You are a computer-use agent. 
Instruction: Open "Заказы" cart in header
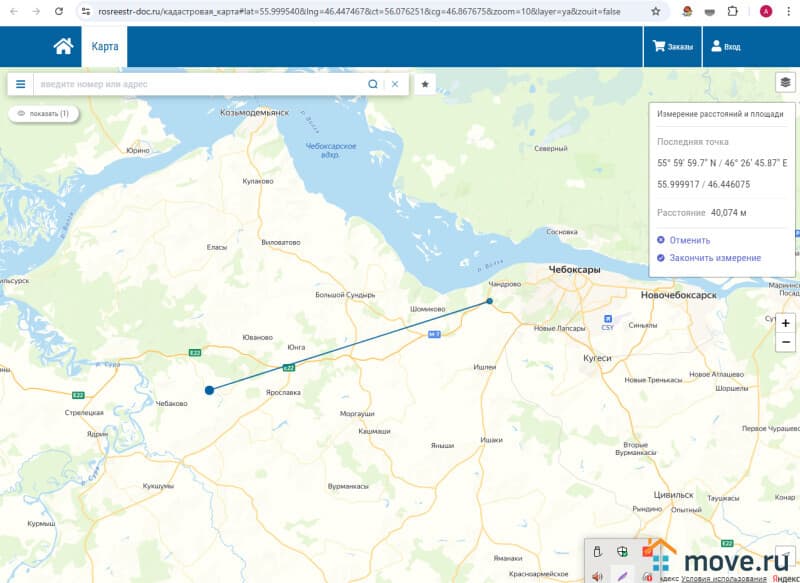pyautogui.click(x=672, y=47)
